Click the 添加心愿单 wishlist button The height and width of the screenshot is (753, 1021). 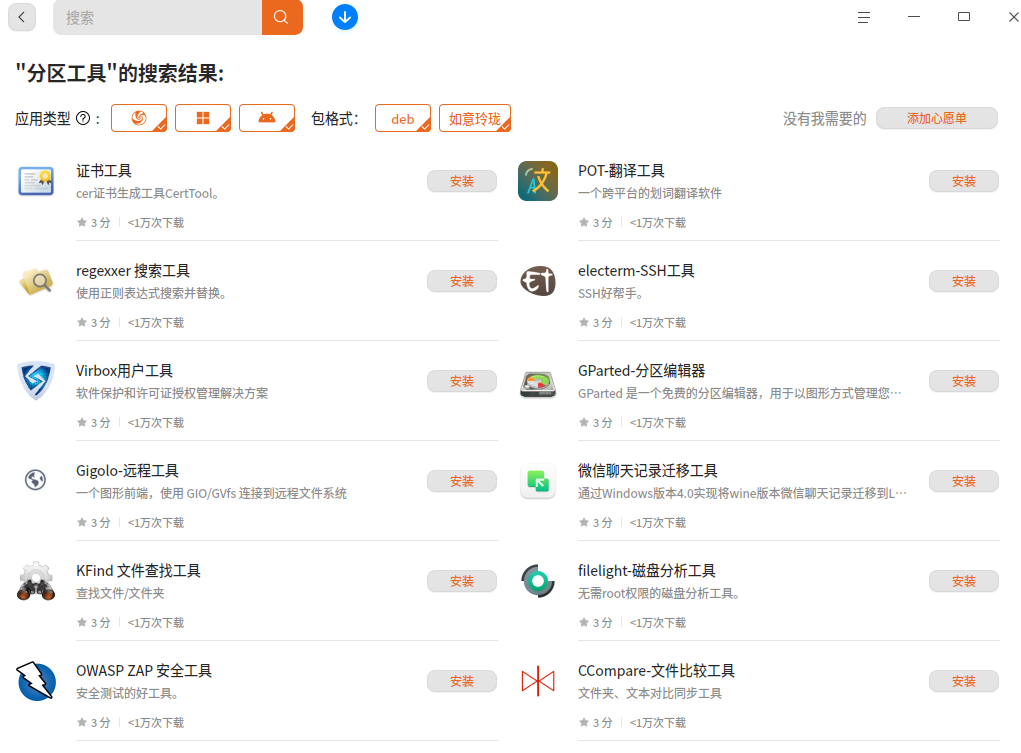936,119
